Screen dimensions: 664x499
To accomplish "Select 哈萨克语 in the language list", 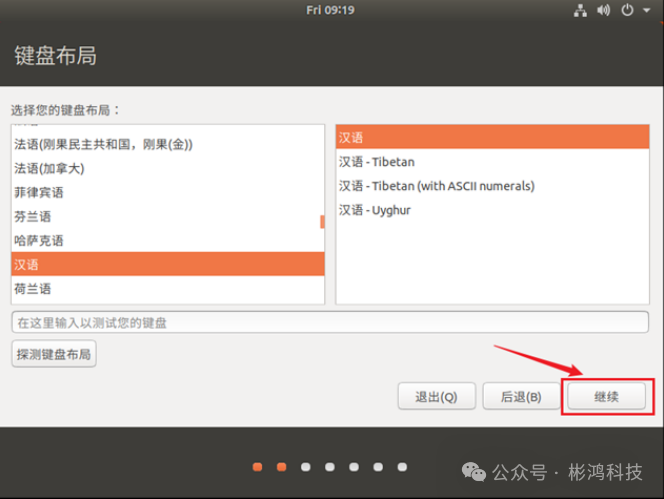I will [x=168, y=241].
